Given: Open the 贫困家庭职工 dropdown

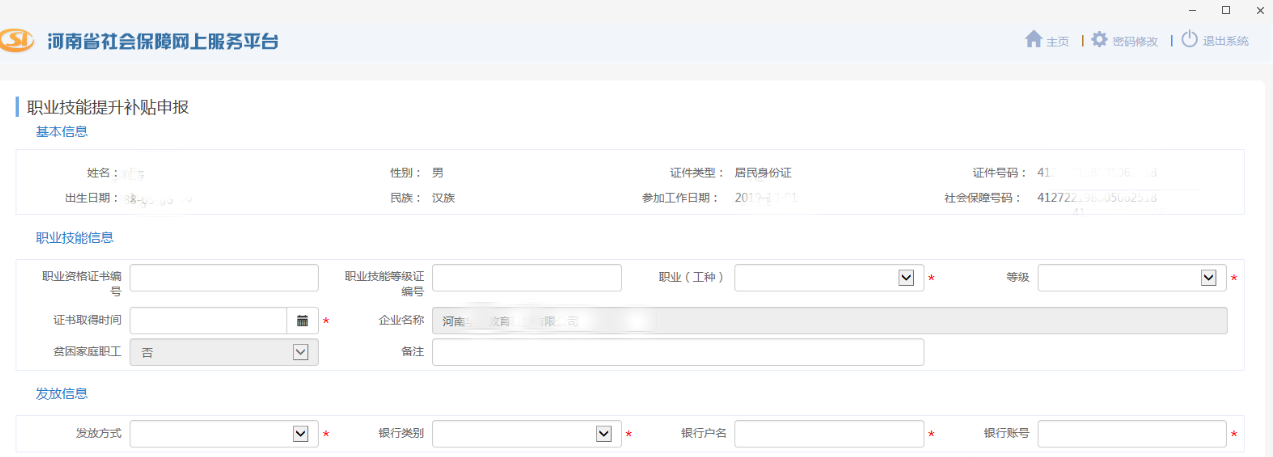Looking at the screenshot, I should 300,352.
